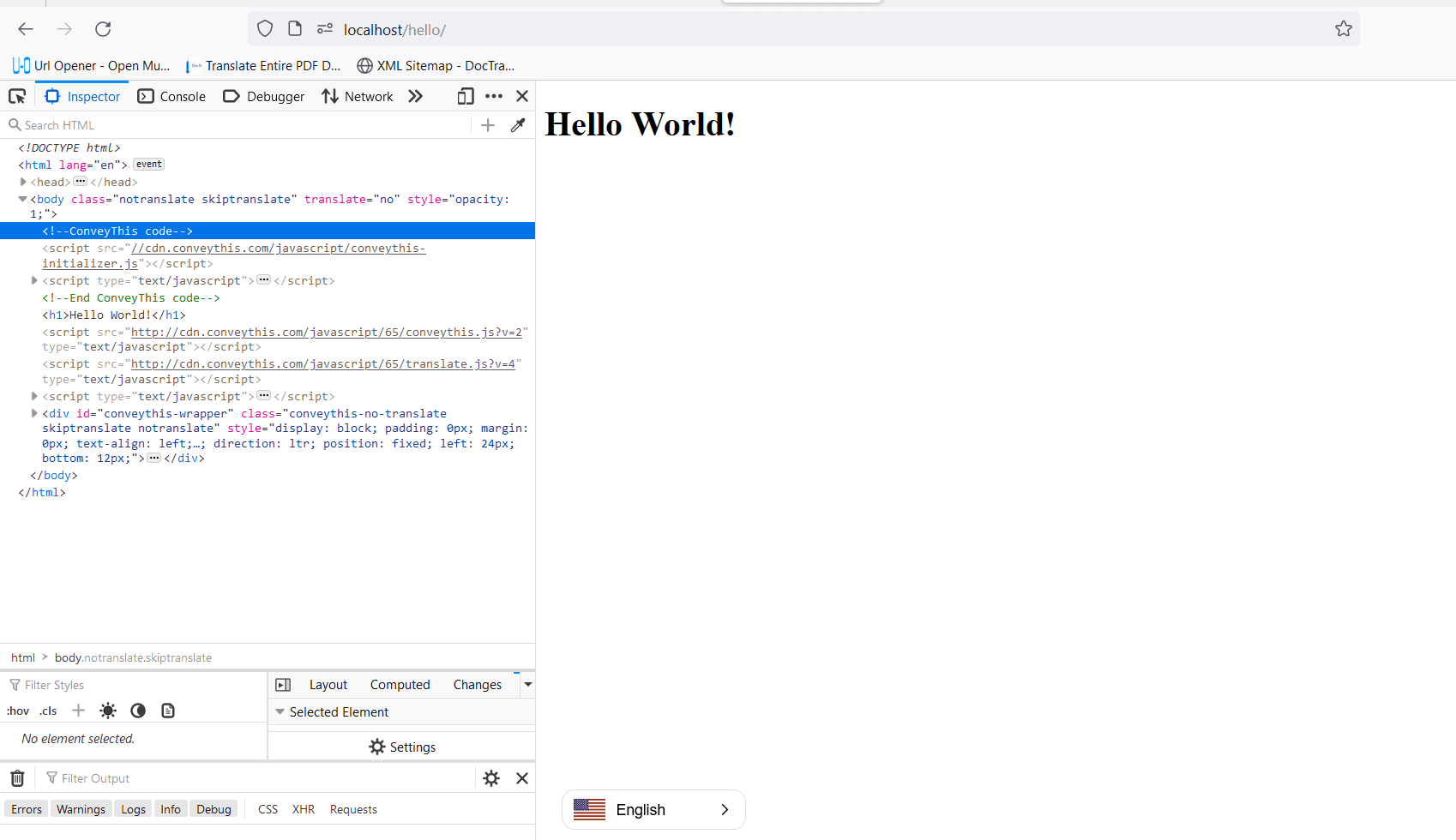Screen dimensions: 1456x840
Task: Toggle the Info console filter
Action: pyautogui.click(x=171, y=809)
